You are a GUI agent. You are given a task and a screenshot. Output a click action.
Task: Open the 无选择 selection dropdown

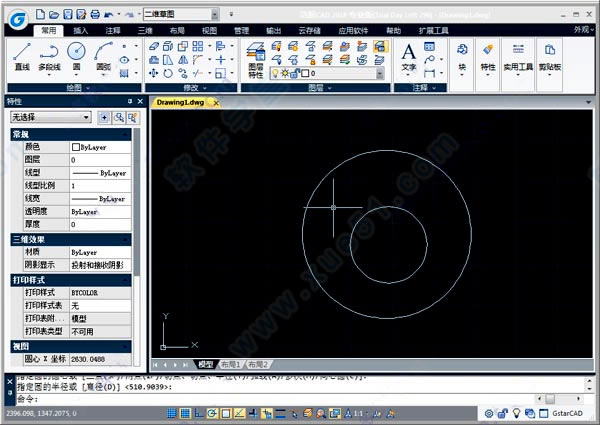point(51,117)
